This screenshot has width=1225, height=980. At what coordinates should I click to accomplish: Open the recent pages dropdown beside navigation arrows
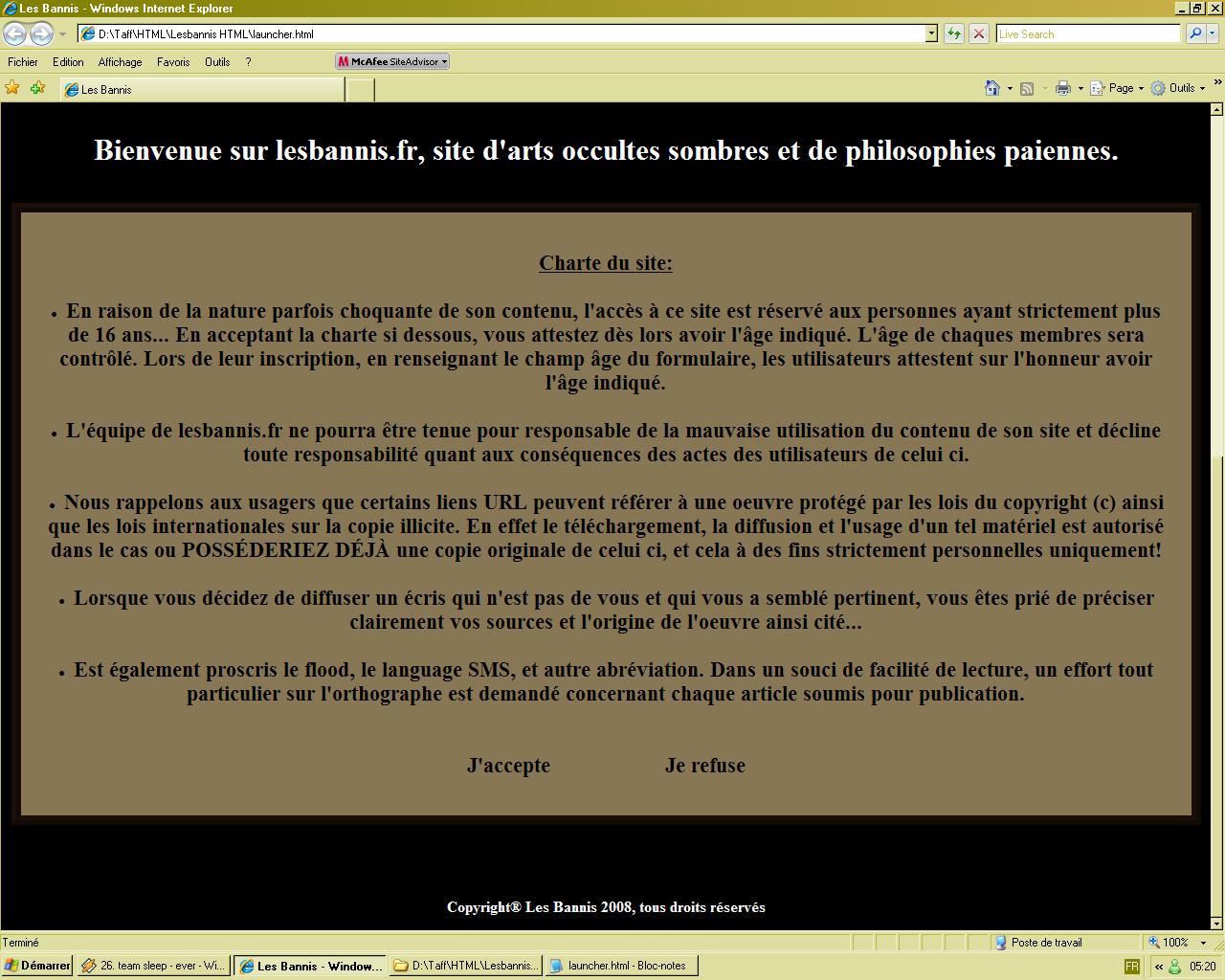click(x=62, y=34)
